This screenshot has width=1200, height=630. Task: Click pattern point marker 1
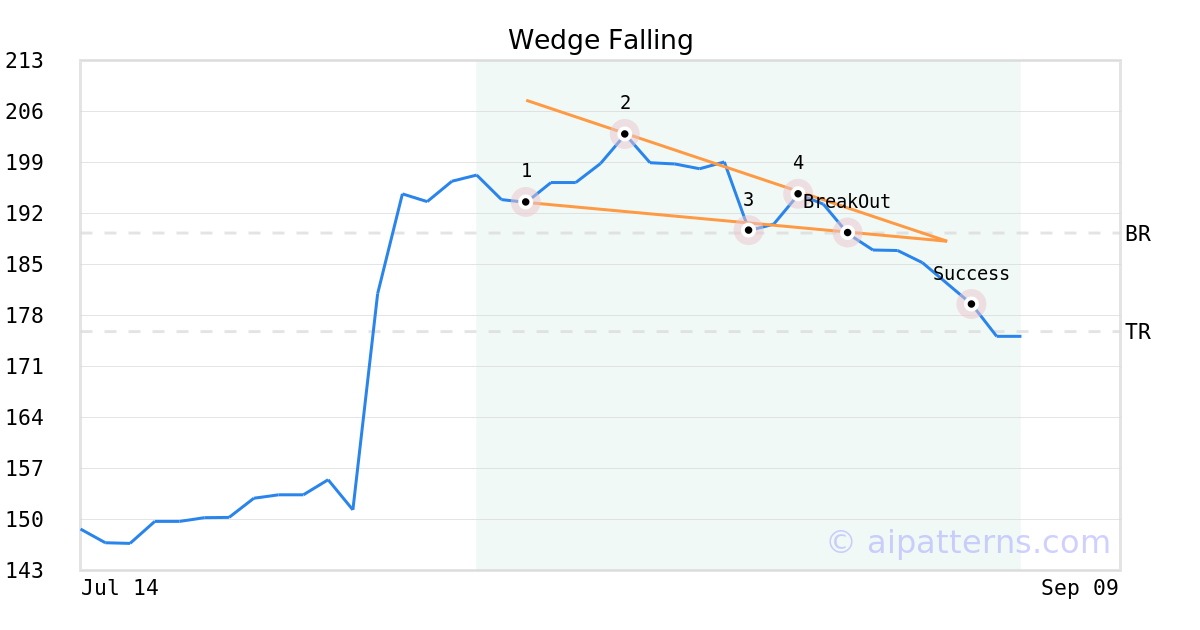[x=526, y=202]
